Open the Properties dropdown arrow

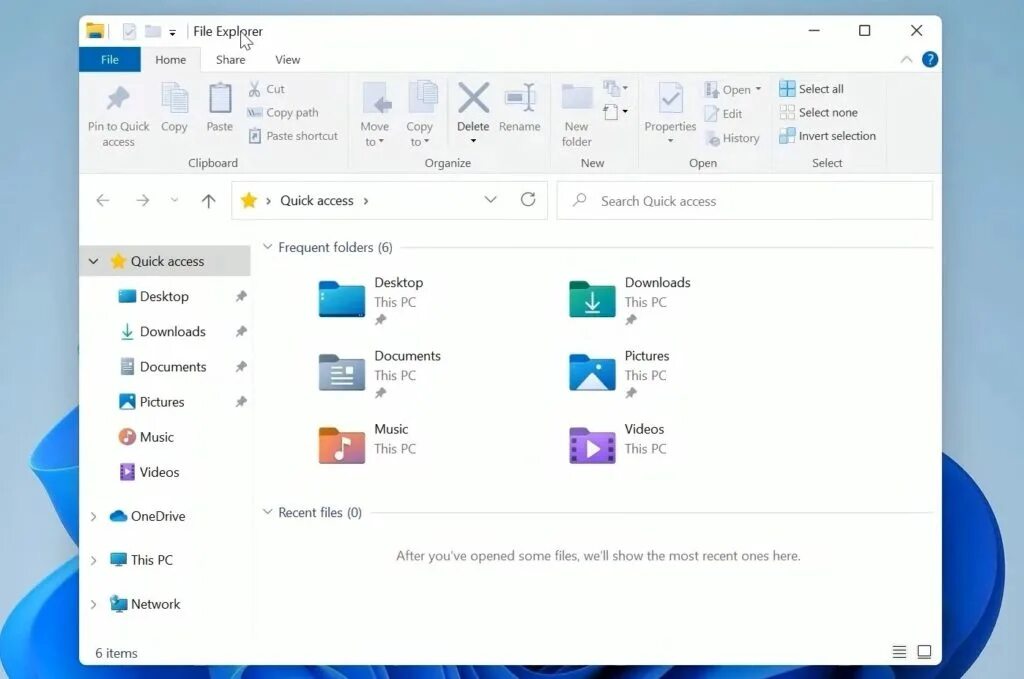[x=670, y=141]
